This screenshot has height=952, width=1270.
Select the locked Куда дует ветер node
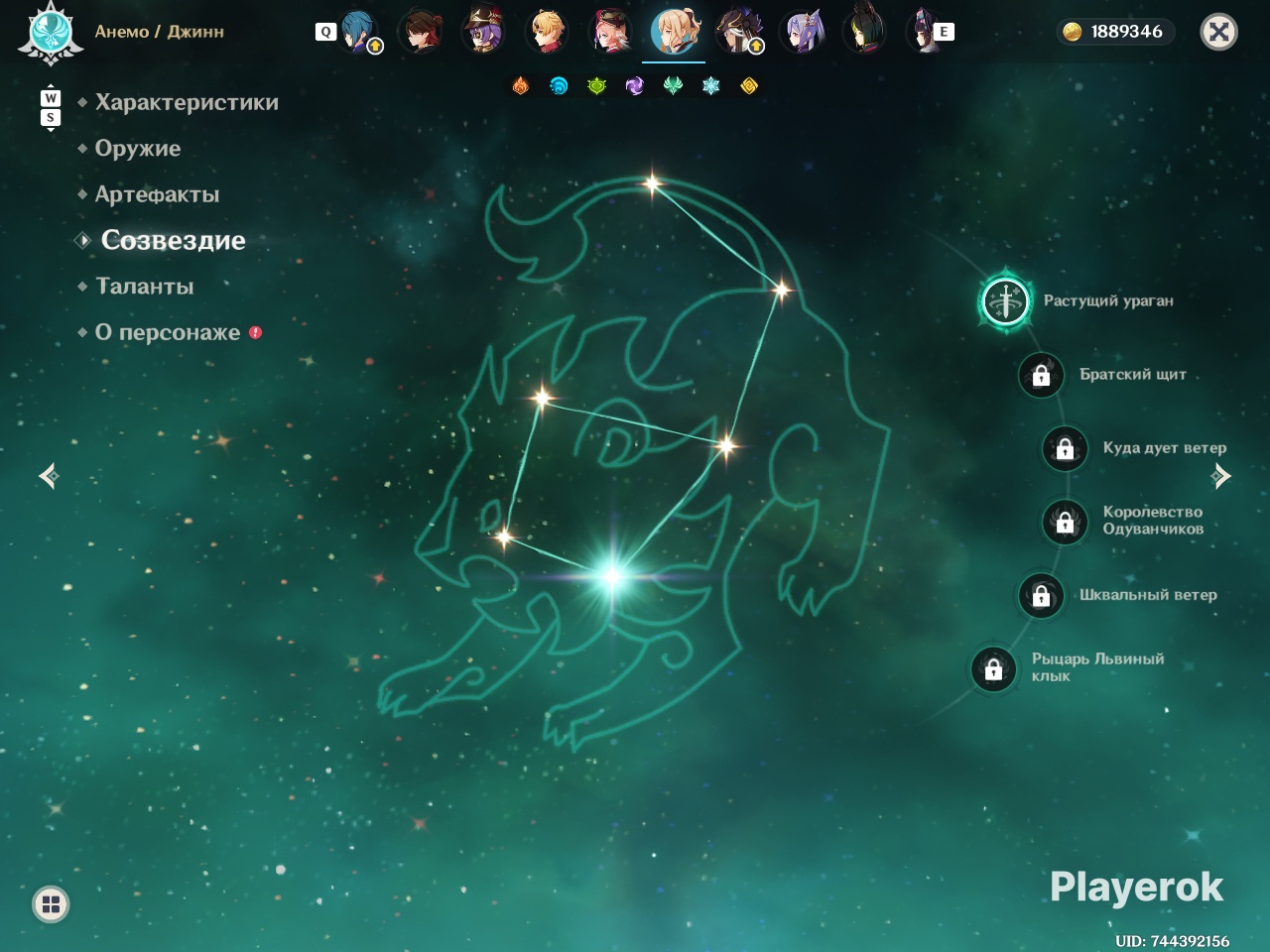pos(1065,448)
